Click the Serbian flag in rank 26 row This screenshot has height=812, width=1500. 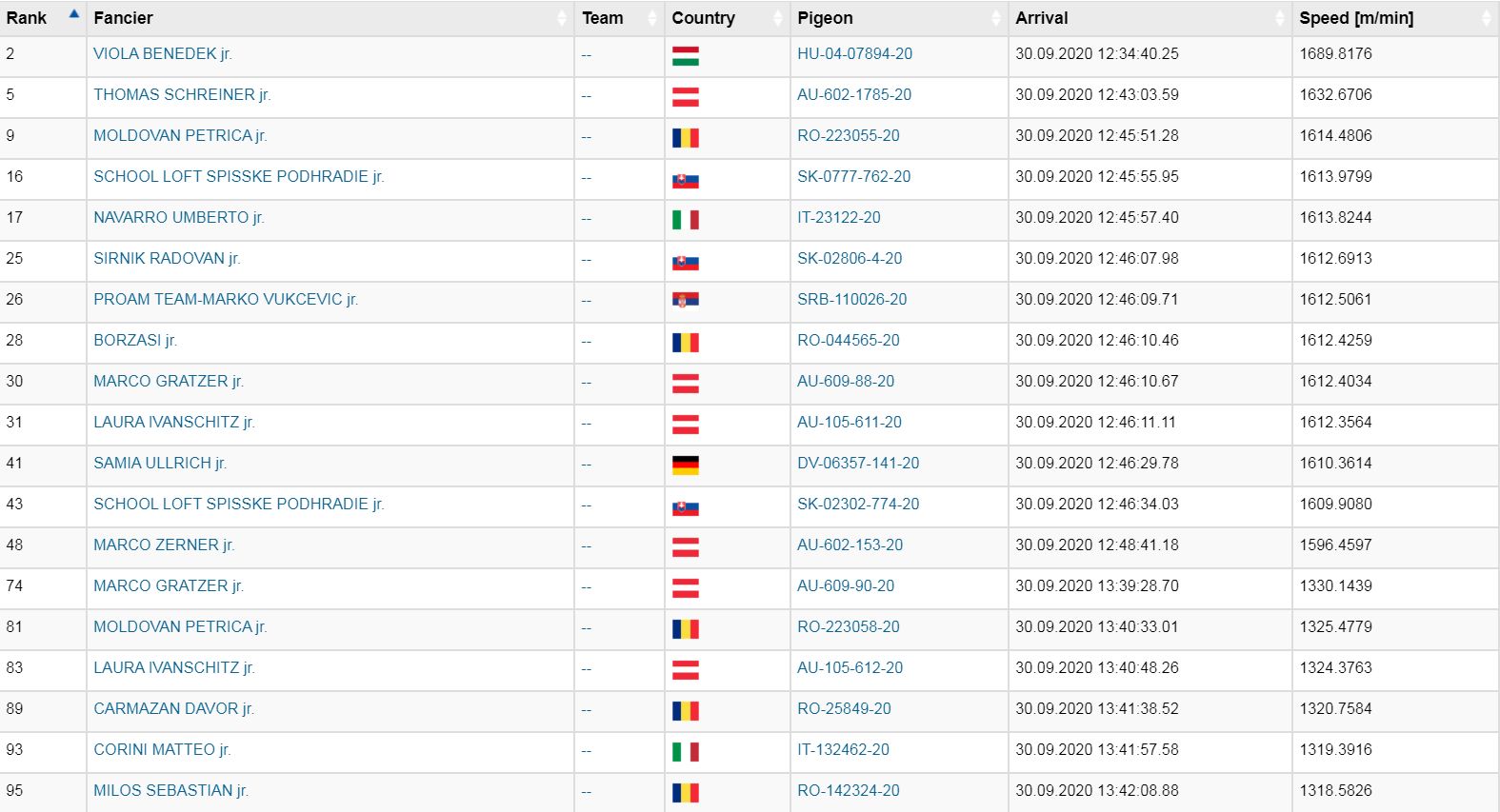(685, 301)
